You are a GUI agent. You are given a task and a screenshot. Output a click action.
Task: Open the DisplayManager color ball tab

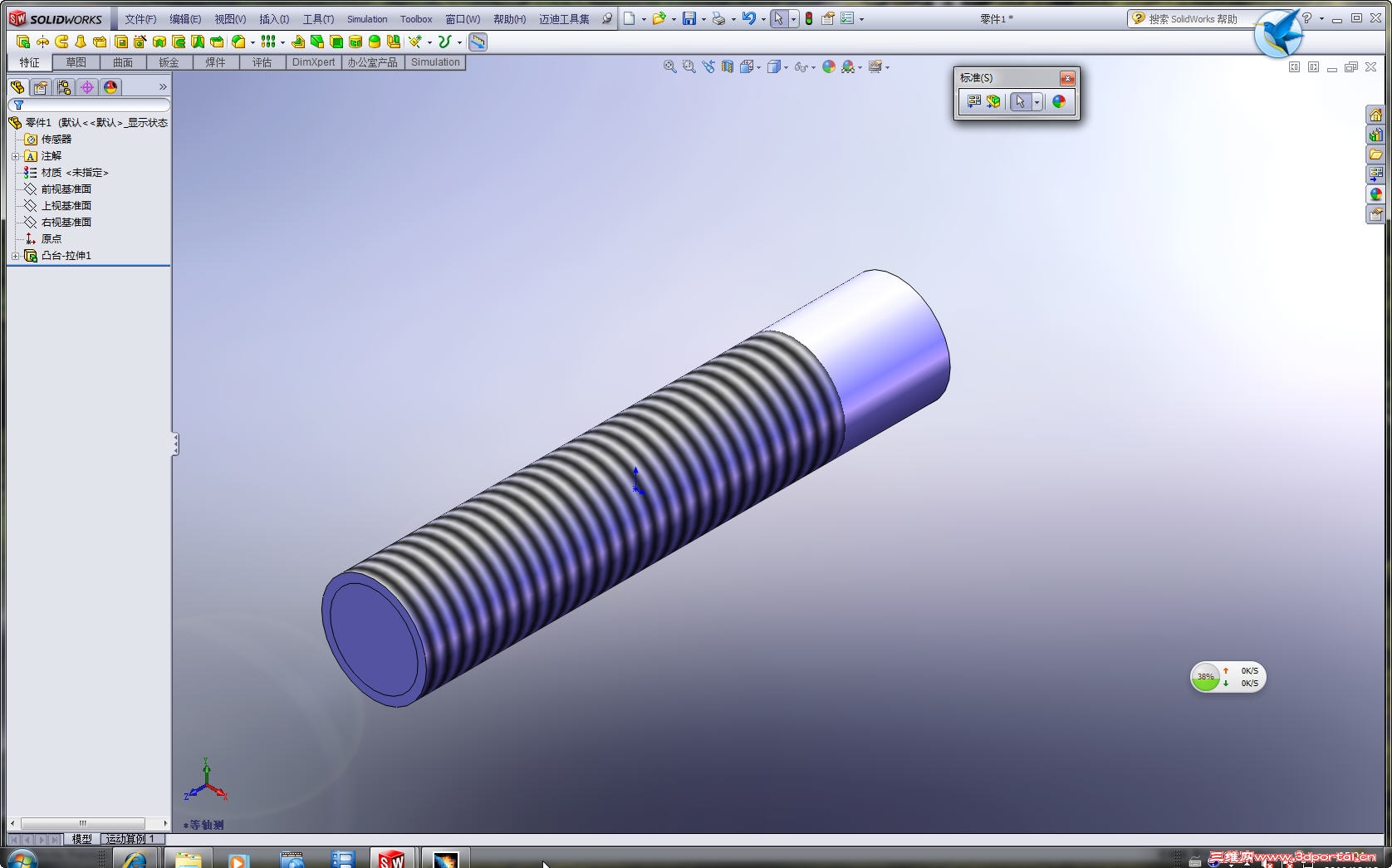(110, 87)
